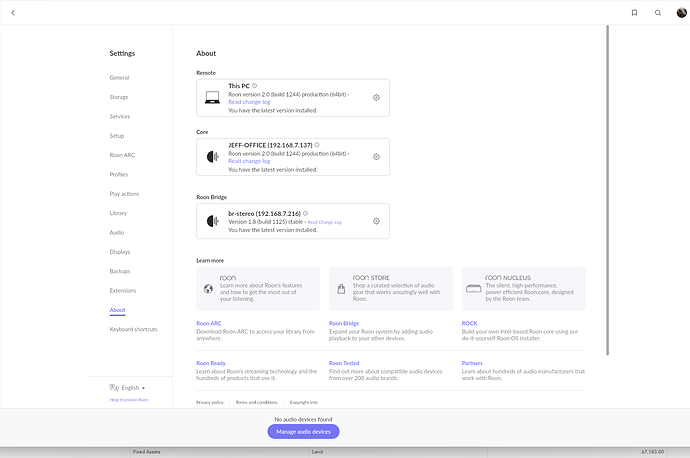Follow the Roon ARC link
The height and width of the screenshot is (458, 690).
209,323
